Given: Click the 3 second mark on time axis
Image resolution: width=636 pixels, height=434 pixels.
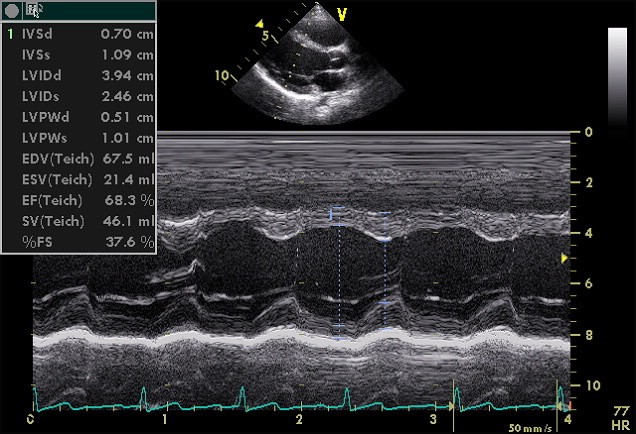Looking at the screenshot, I should 433,419.
